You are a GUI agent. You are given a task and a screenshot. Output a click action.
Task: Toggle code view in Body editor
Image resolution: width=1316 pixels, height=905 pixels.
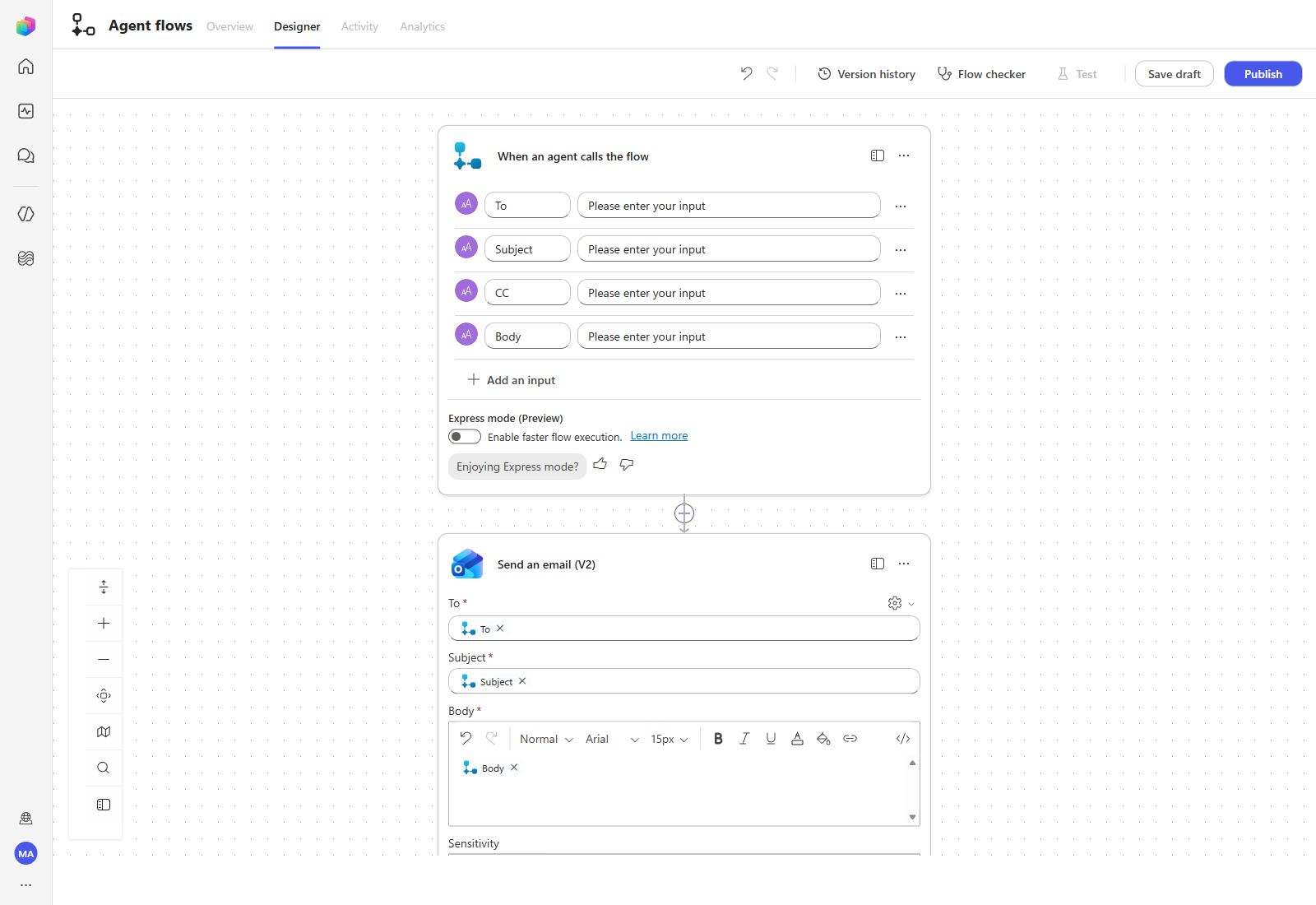(902, 739)
